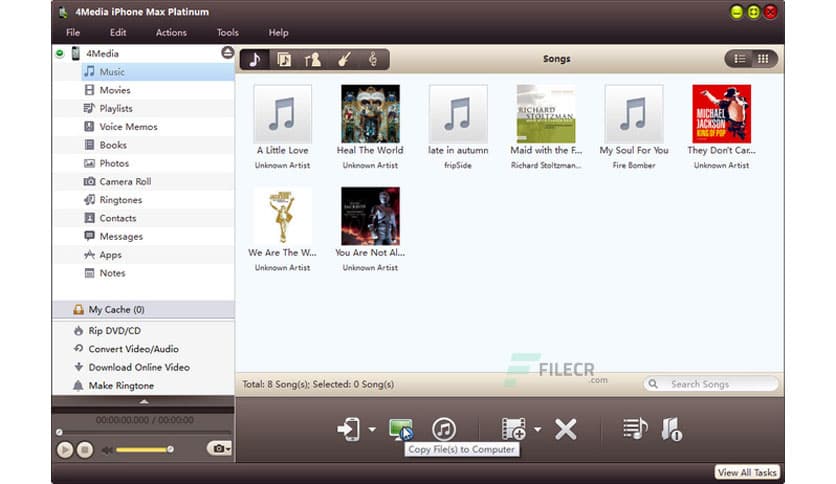Click Add File(s) to Device icon
This screenshot has height=484, width=836.
coord(514,429)
